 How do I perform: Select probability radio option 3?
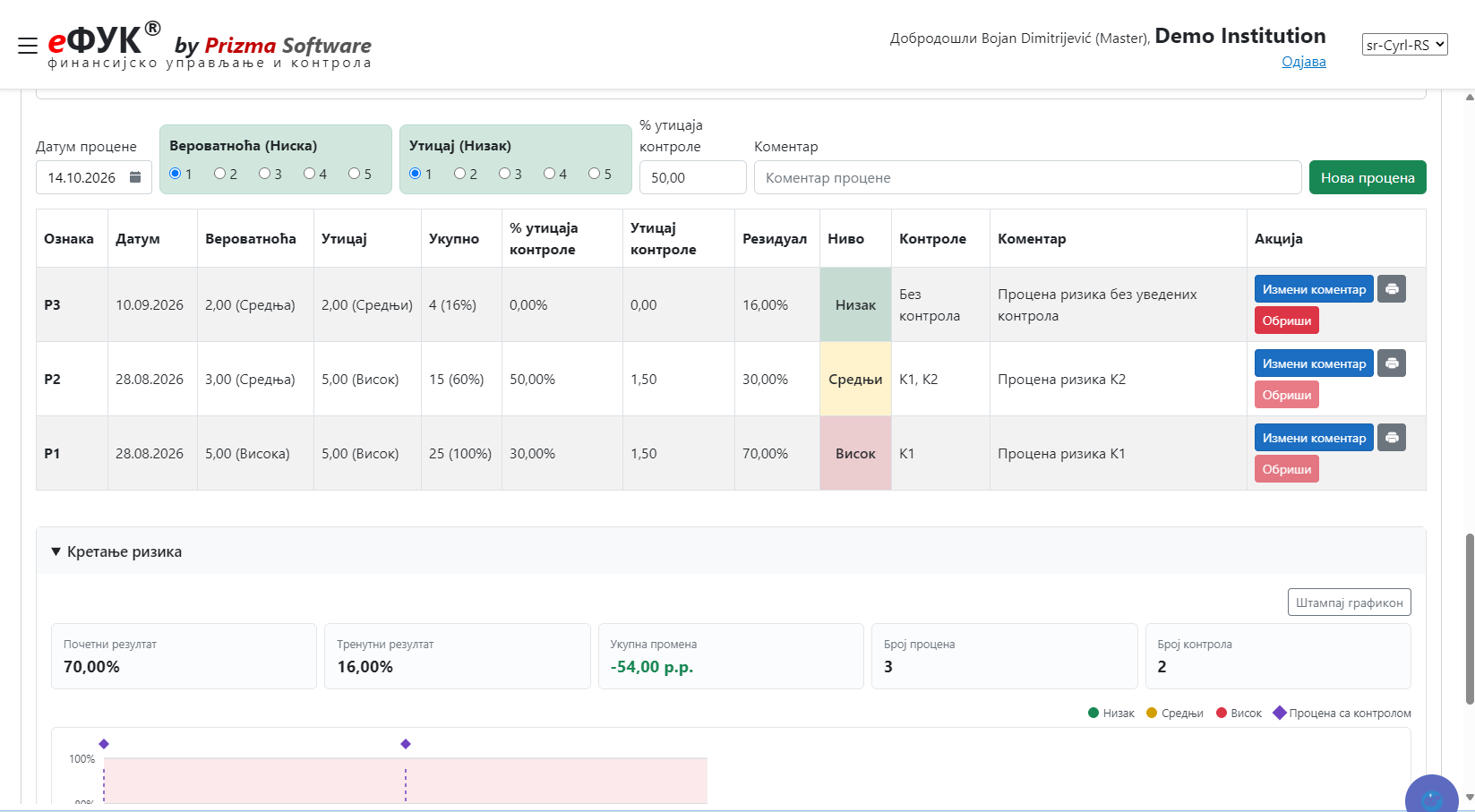pos(265,174)
